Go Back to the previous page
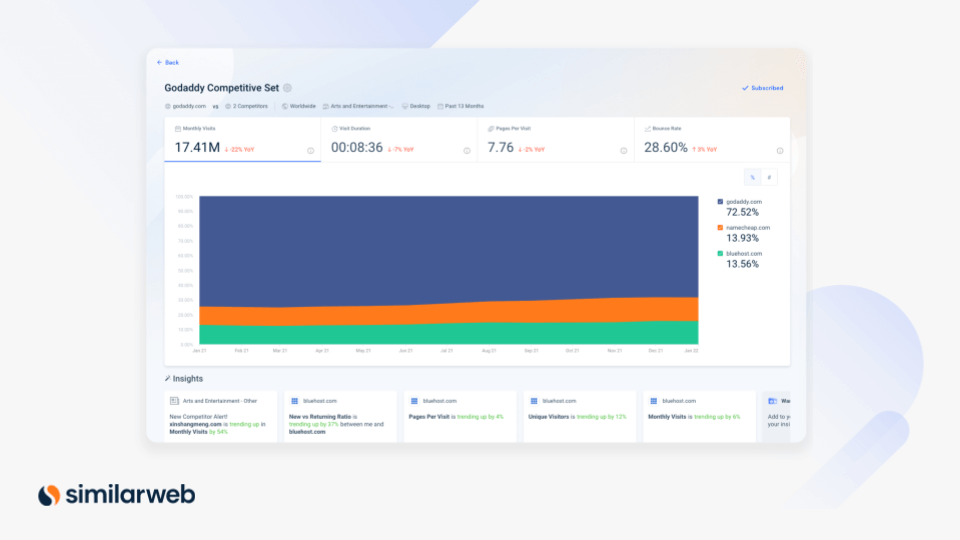960x540 pixels. pyautogui.click(x=168, y=62)
